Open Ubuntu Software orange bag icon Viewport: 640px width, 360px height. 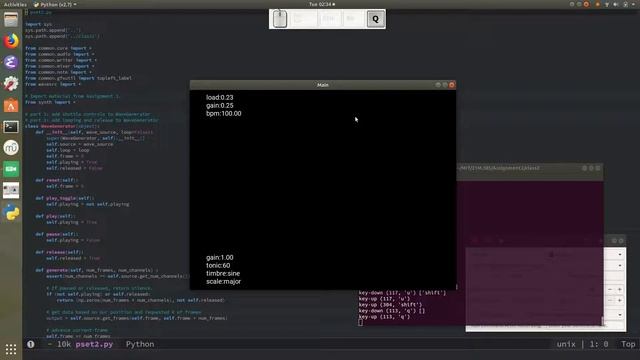[x=11, y=105]
